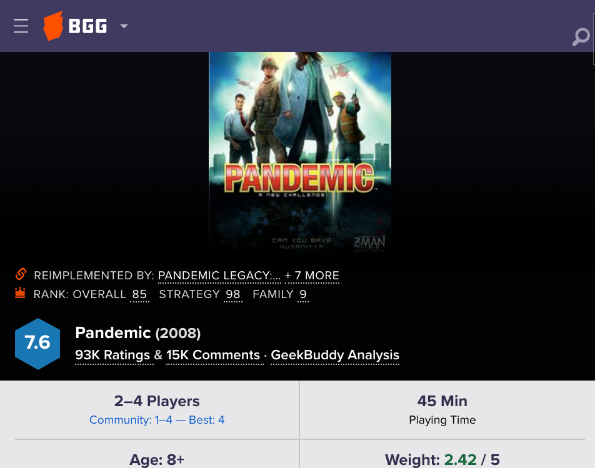Click the reimplemented-by chain link icon
Image resolution: width=595 pixels, height=468 pixels.
coord(21,274)
